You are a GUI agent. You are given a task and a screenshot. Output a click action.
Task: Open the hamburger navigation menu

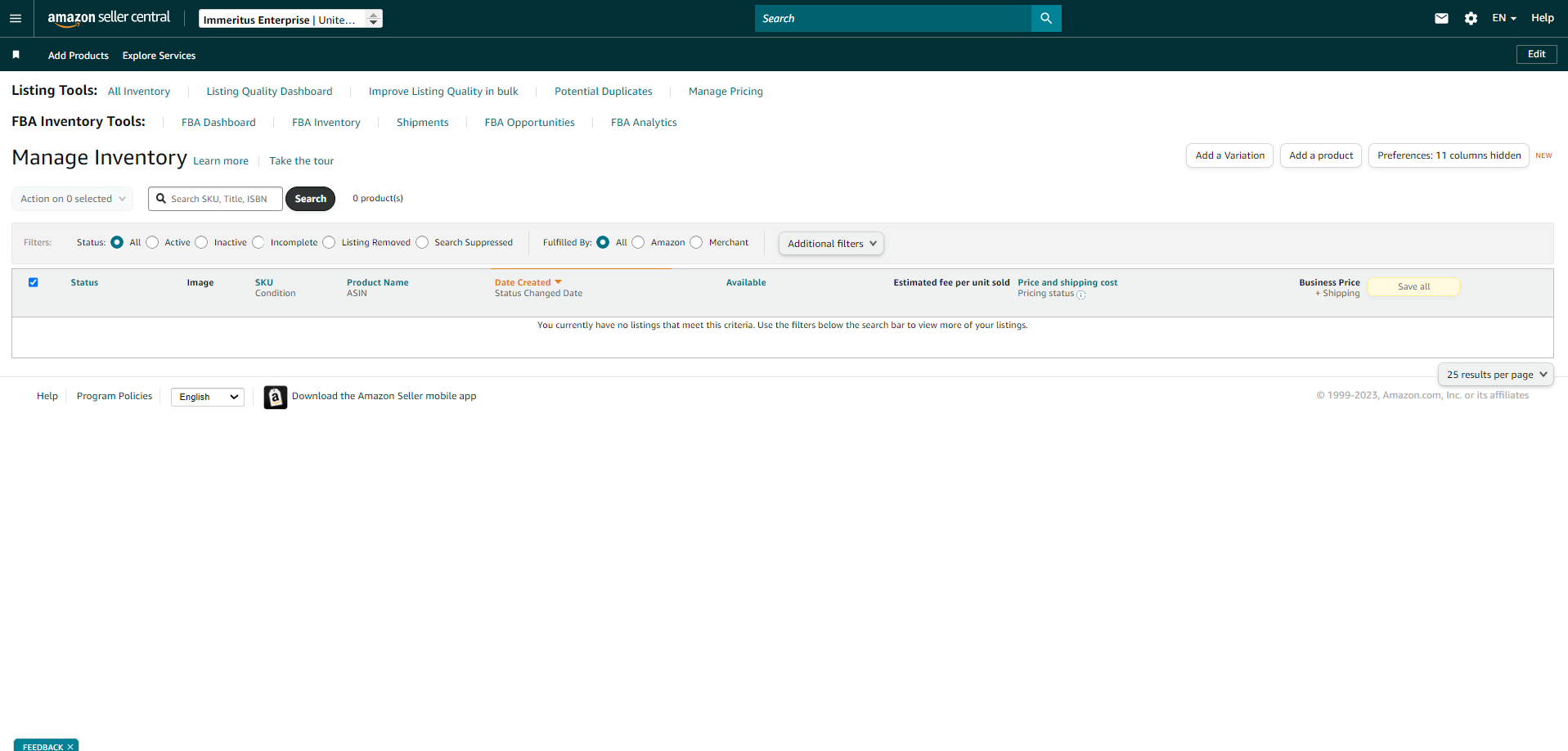[x=16, y=18]
